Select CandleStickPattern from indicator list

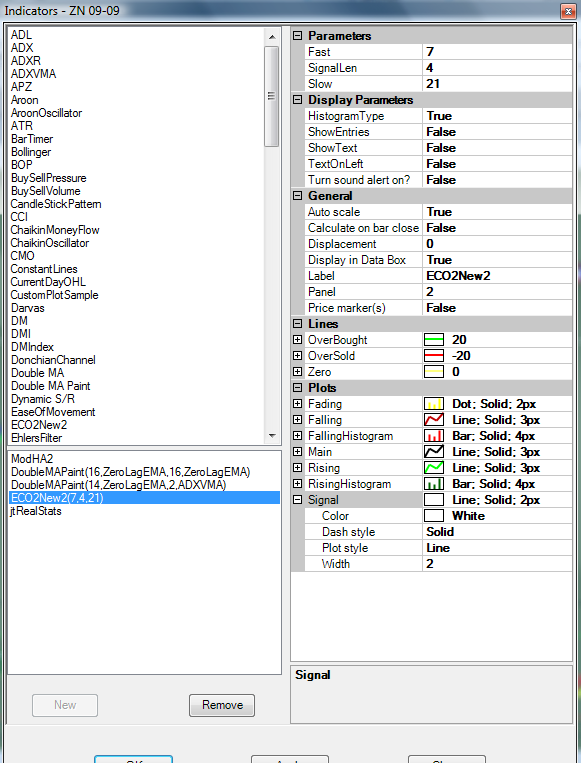56,204
